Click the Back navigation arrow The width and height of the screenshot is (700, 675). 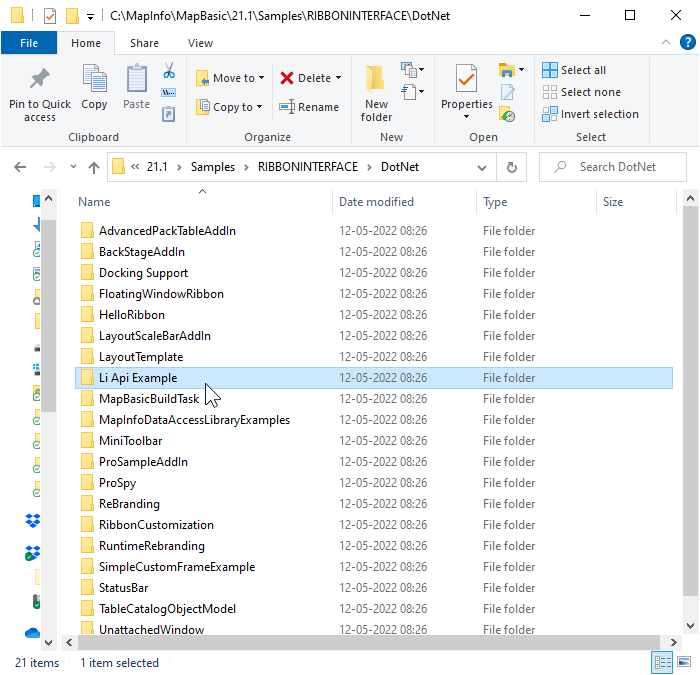point(20,167)
